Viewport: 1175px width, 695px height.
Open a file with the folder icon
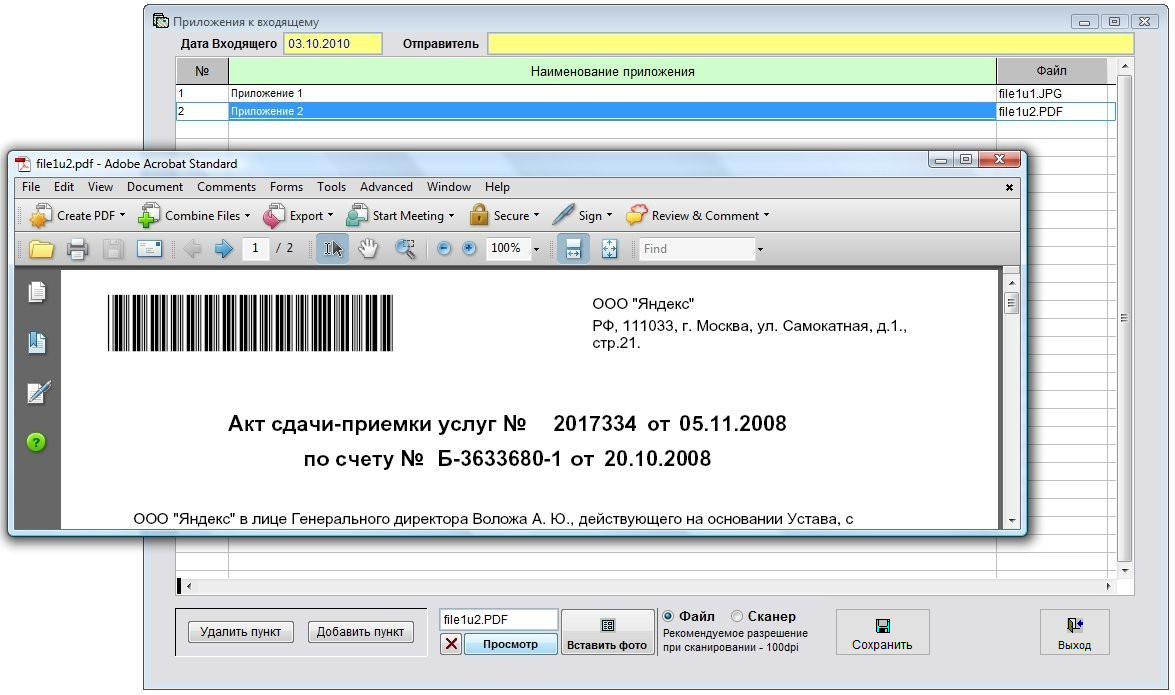(x=41, y=249)
